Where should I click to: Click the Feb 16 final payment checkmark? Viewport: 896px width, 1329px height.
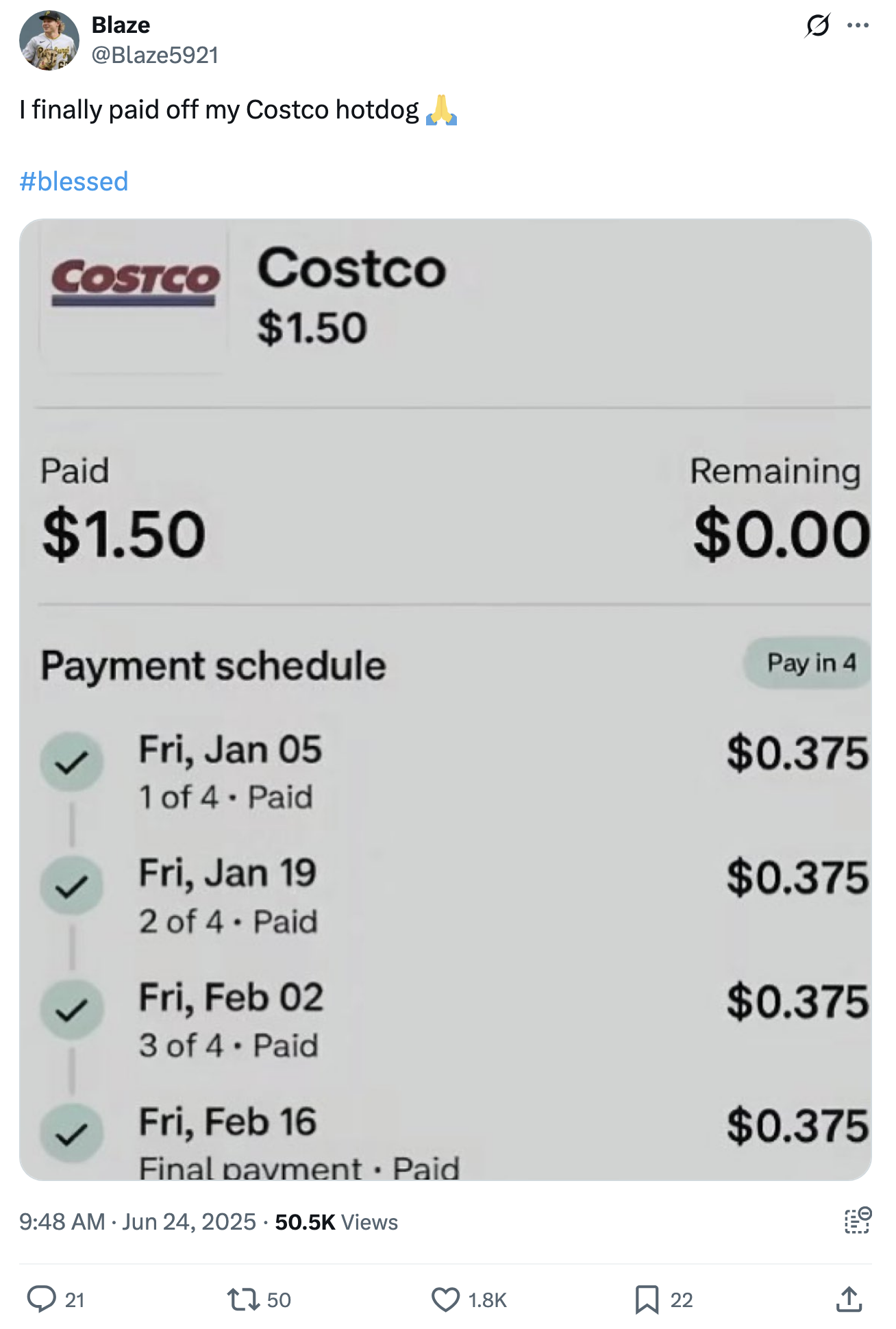click(x=71, y=1134)
